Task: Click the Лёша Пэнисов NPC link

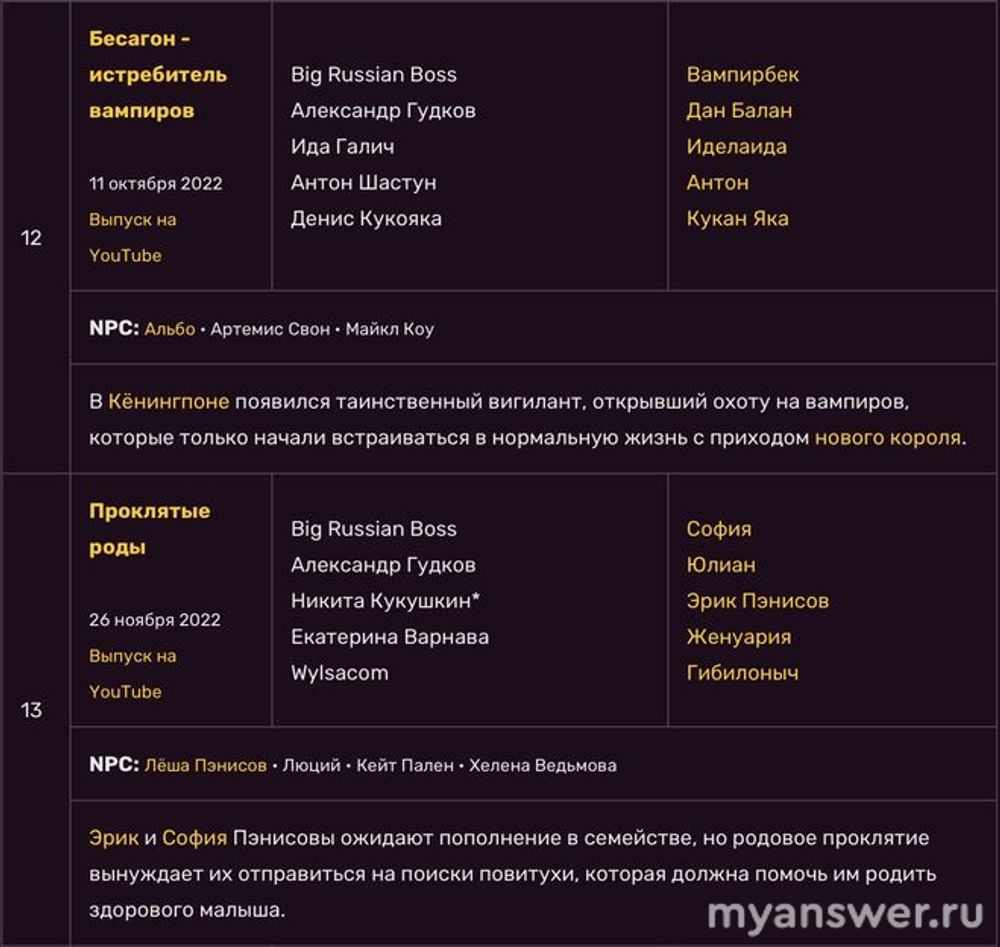Action: [206, 765]
